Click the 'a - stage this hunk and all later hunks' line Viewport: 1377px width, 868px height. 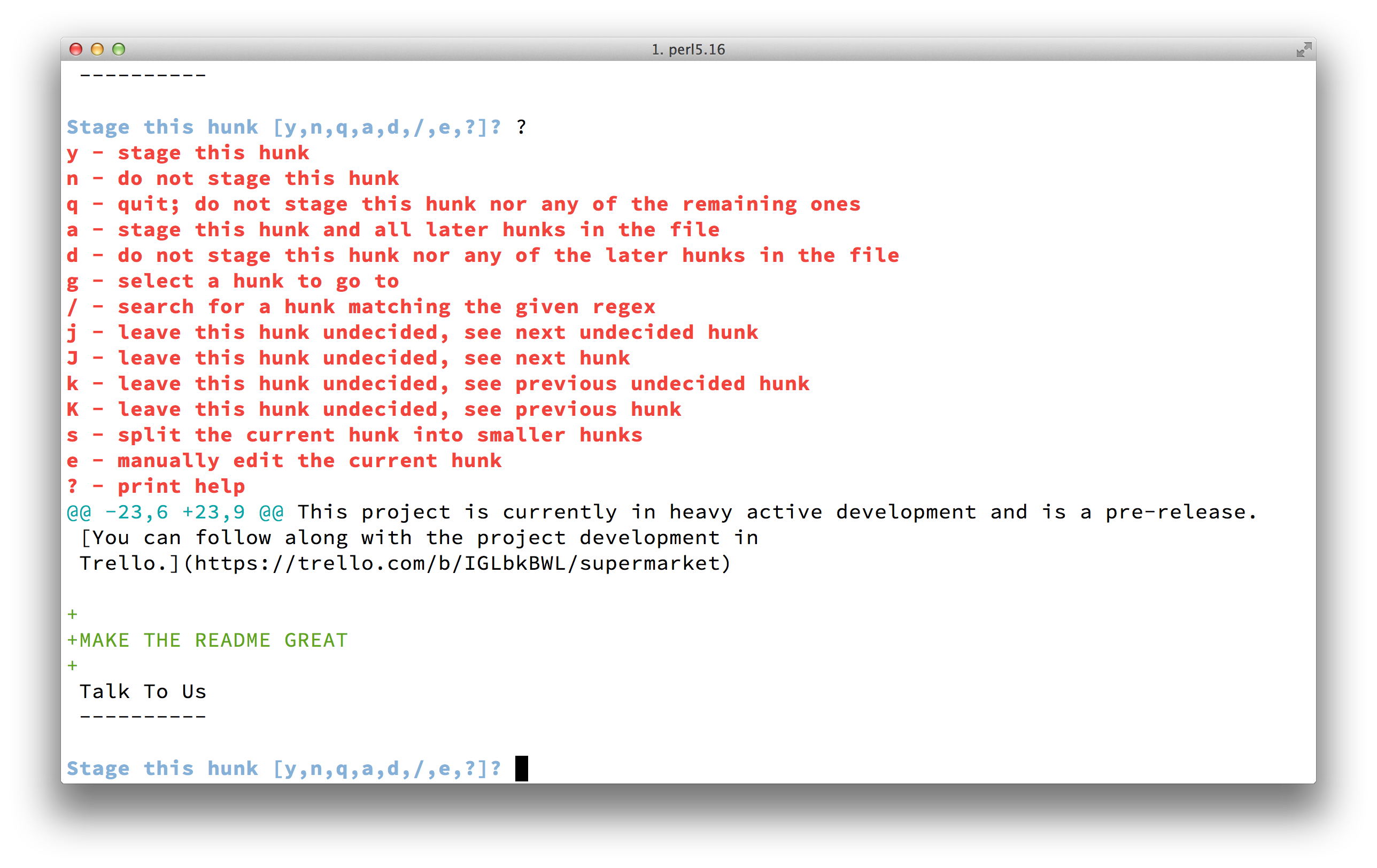coord(393,230)
